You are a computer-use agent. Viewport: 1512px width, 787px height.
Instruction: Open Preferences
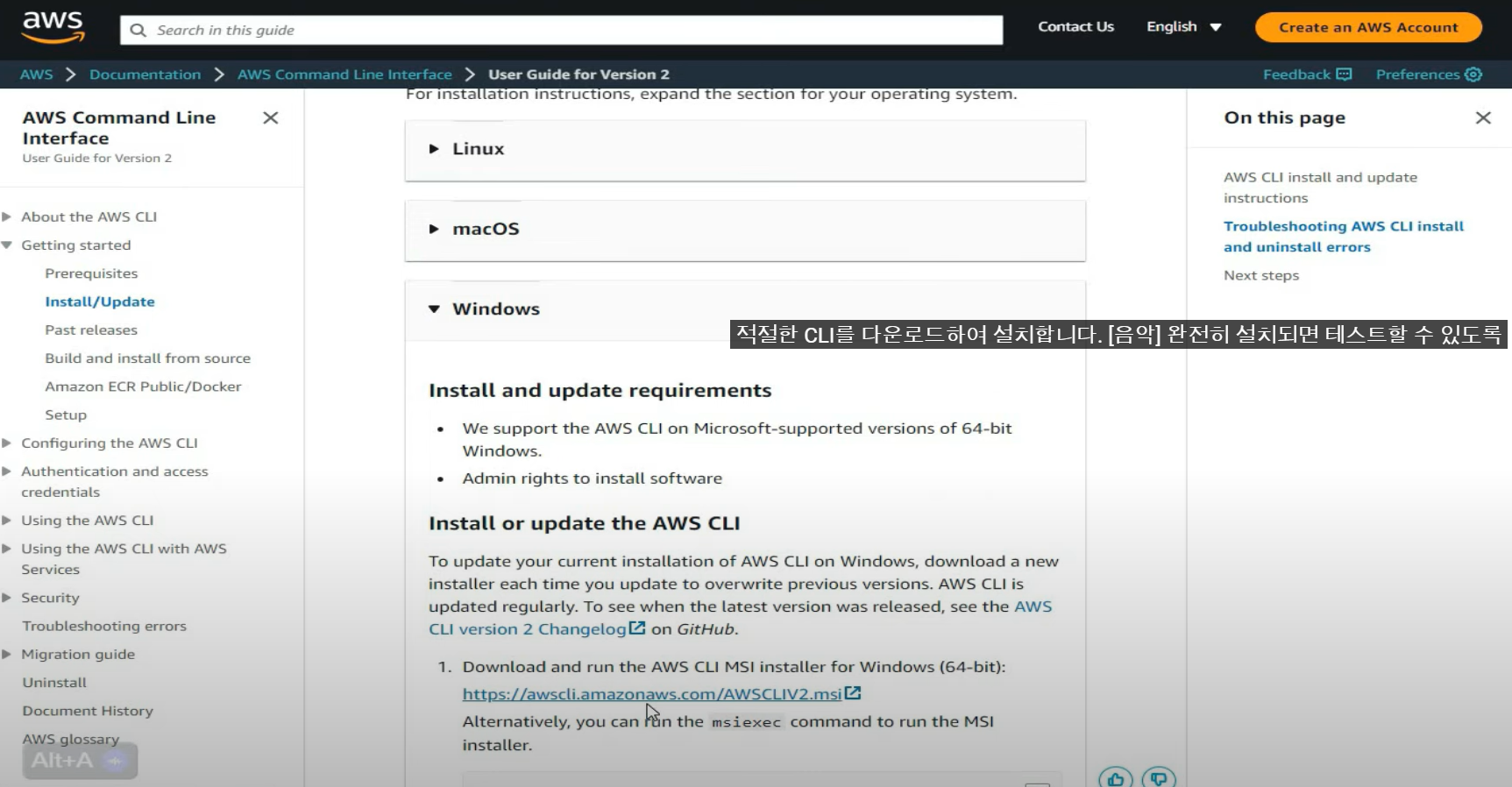(x=1417, y=74)
